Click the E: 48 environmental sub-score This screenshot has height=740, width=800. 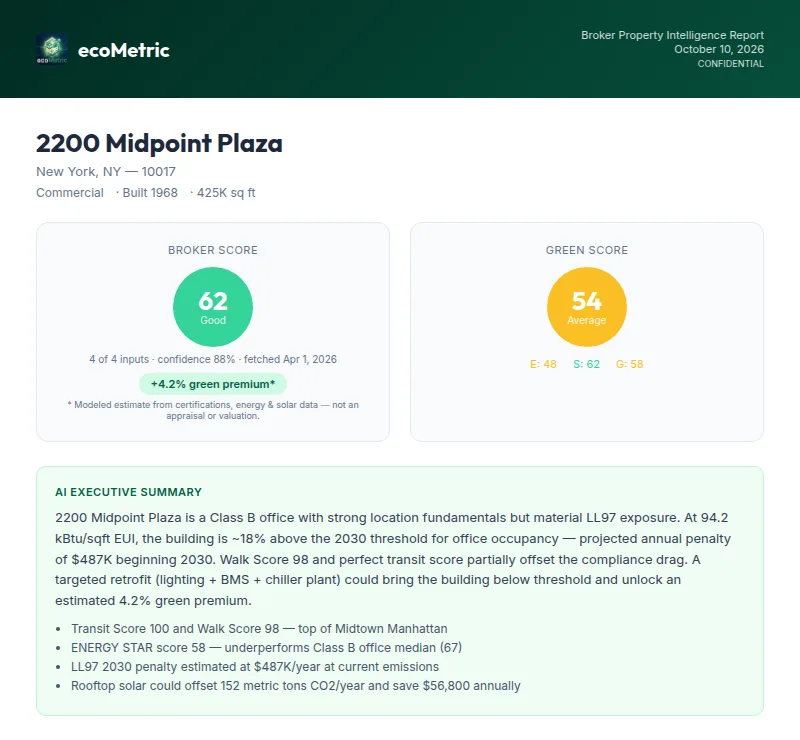(543, 364)
